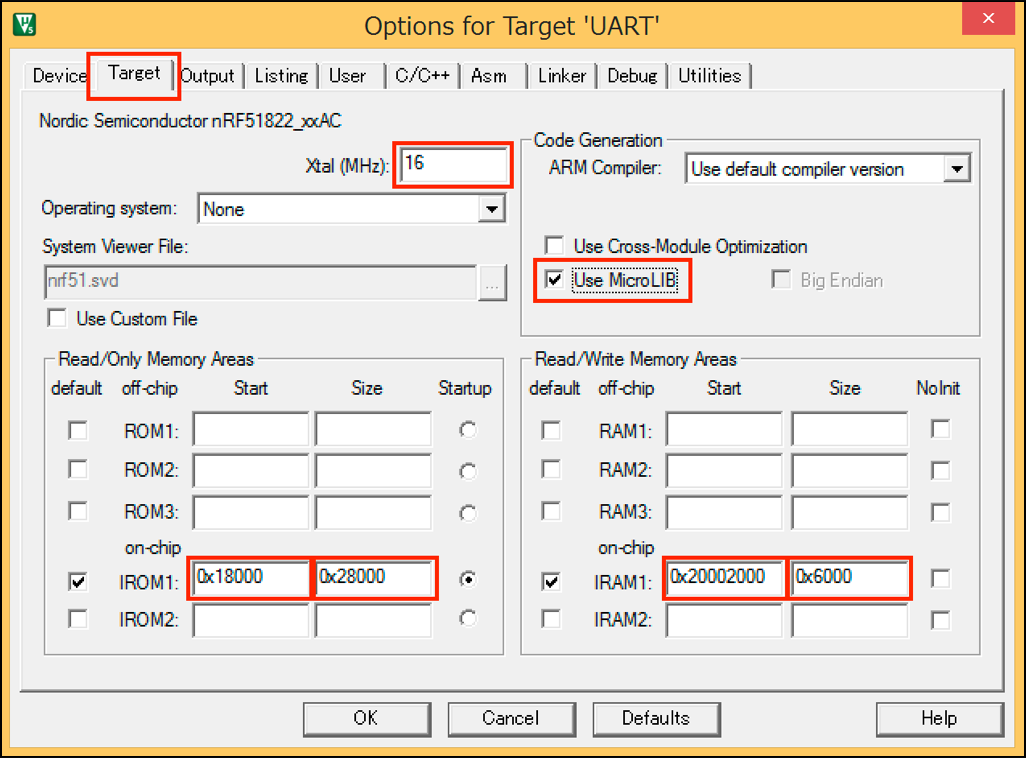
Task: Click the System Viewer File browse button
Action: point(490,282)
